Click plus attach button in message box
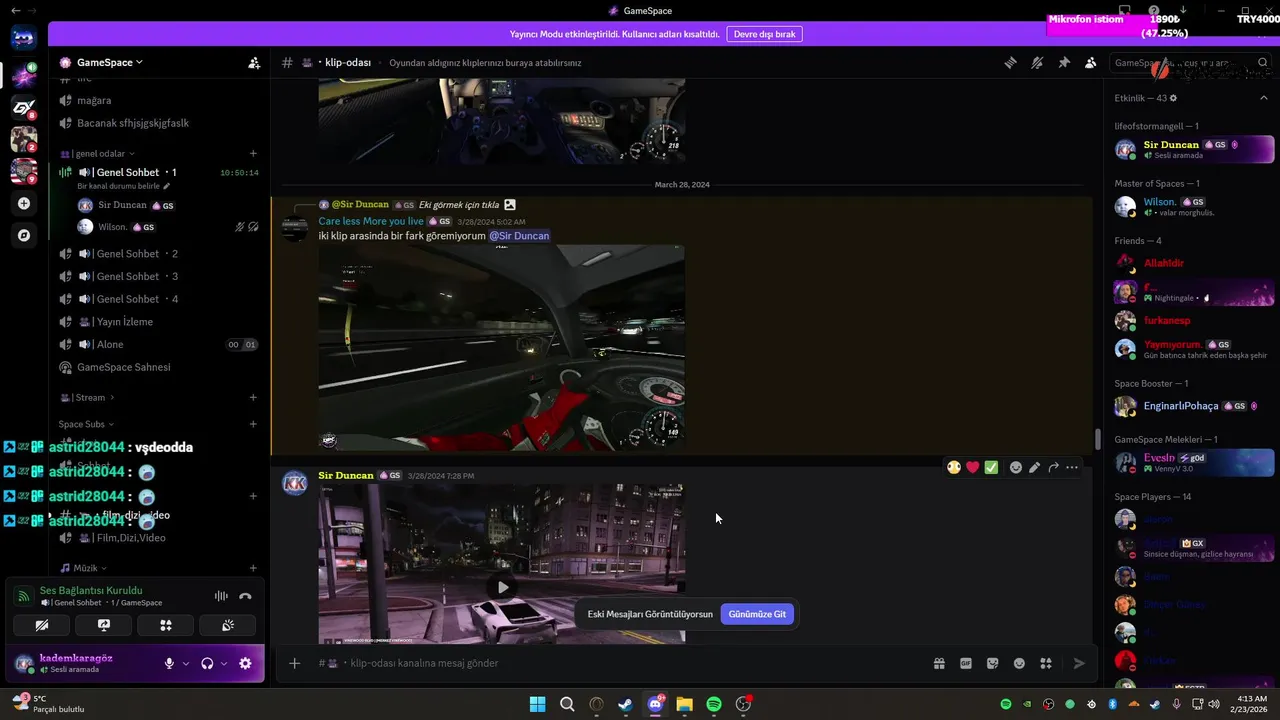 tap(294, 663)
